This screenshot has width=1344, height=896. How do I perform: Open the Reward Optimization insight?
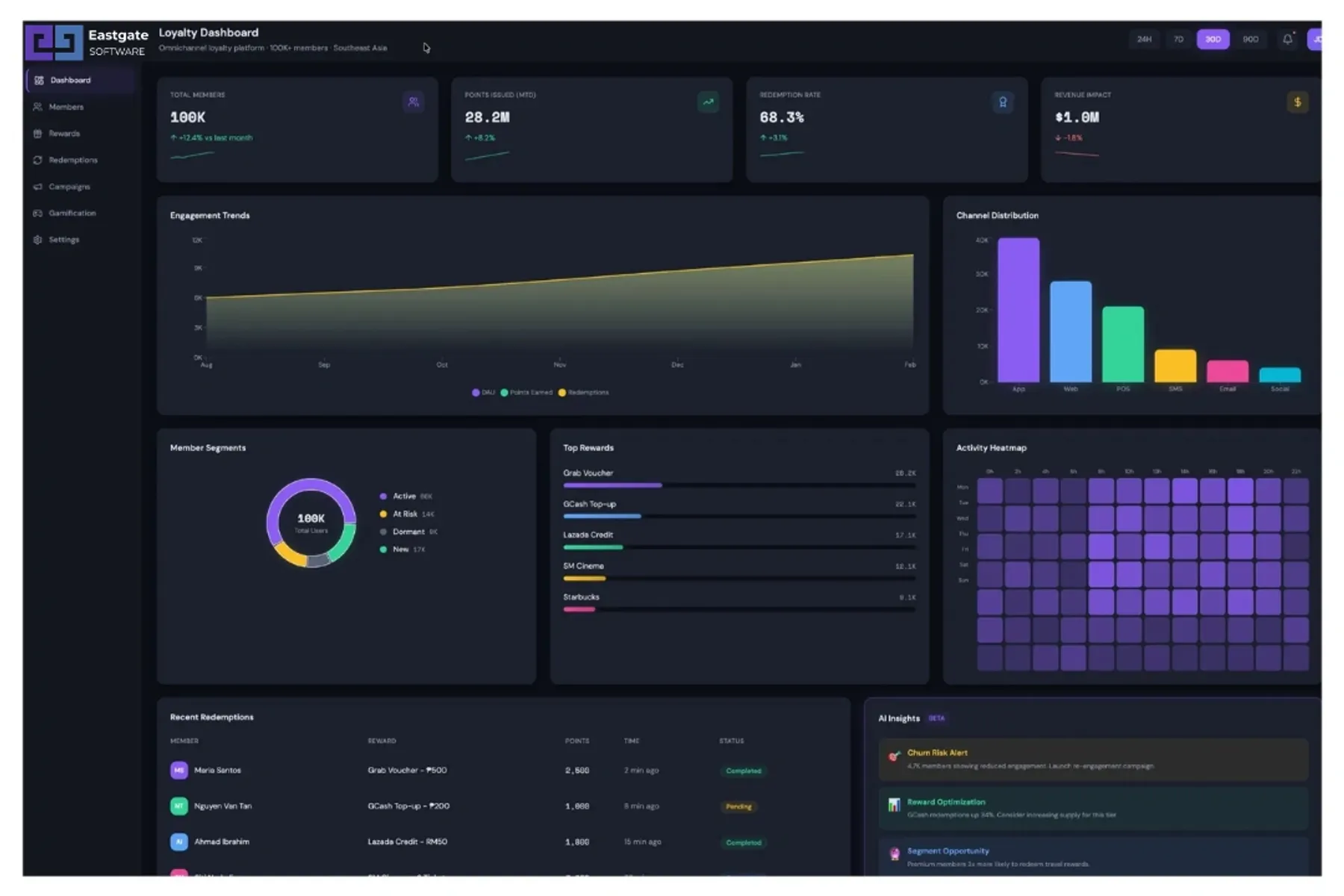click(x=945, y=803)
